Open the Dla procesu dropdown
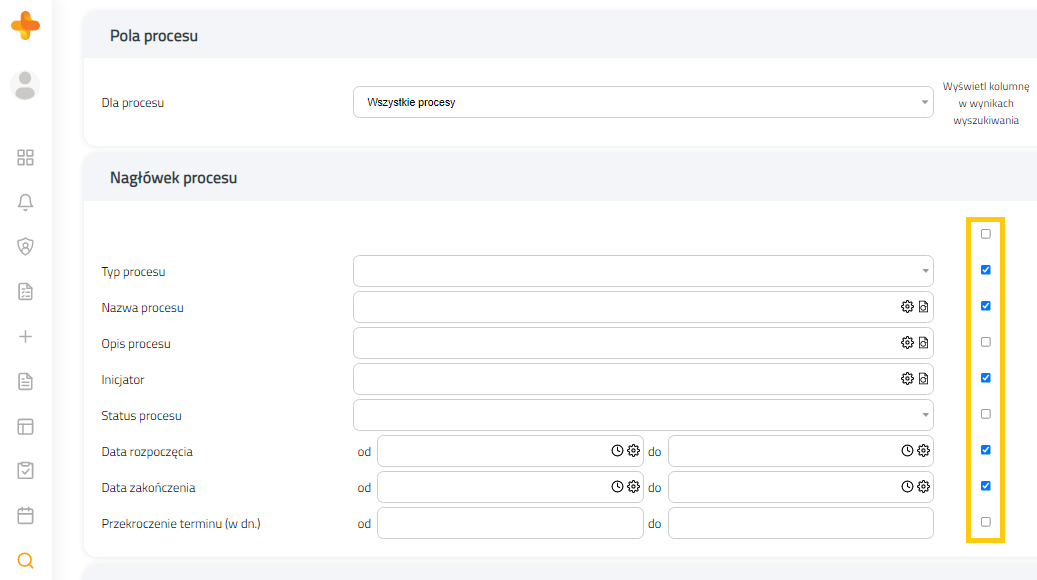Image resolution: width=1037 pixels, height=580 pixels. [x=643, y=103]
